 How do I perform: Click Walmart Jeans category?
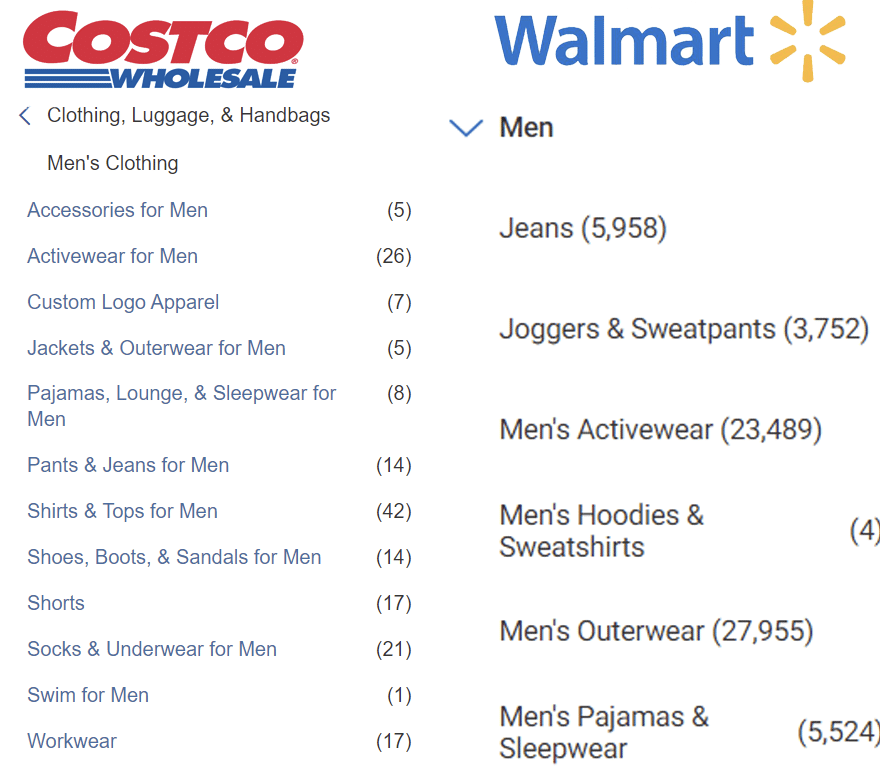583,228
